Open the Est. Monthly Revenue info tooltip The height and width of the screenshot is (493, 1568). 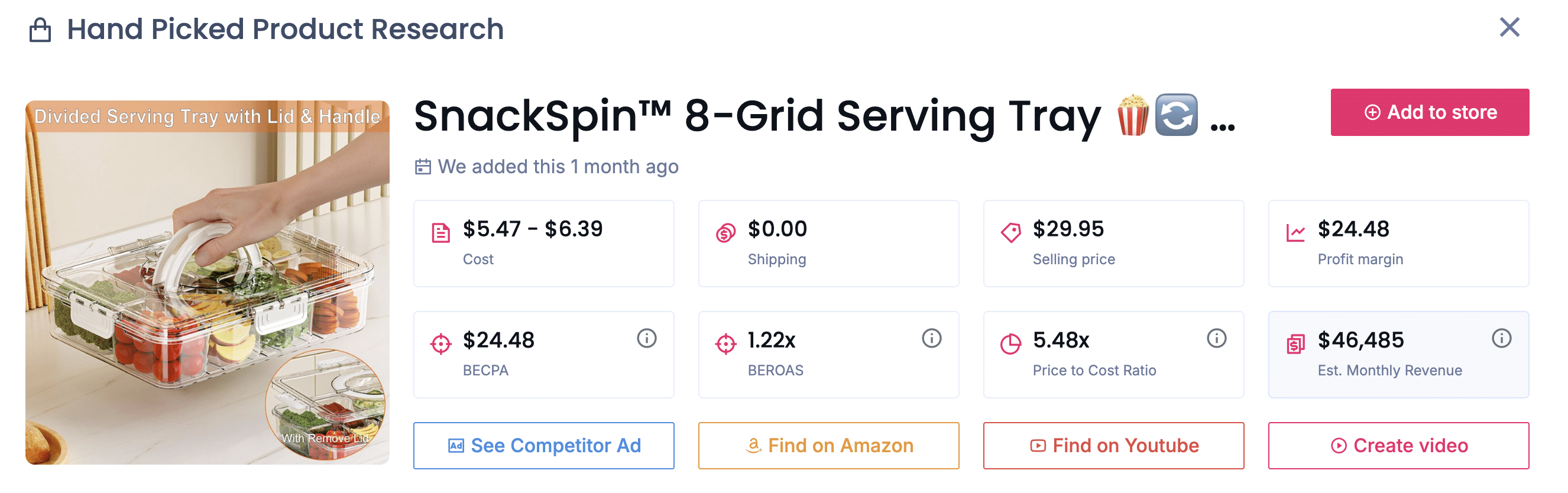pyautogui.click(x=1501, y=341)
